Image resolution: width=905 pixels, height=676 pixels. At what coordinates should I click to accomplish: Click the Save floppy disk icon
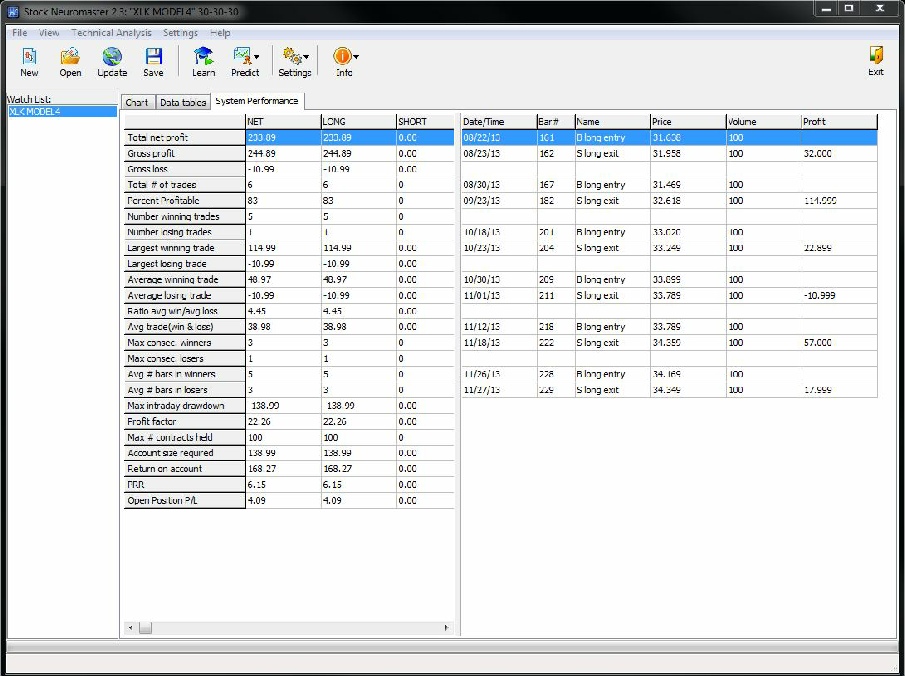pos(154,56)
